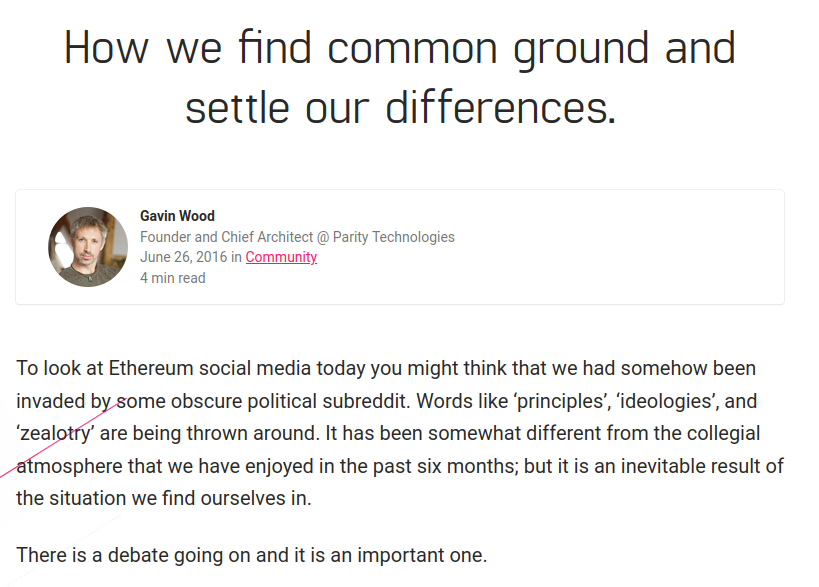Click Gavin Wood's author avatar photo
819x587 pixels.
click(88, 247)
